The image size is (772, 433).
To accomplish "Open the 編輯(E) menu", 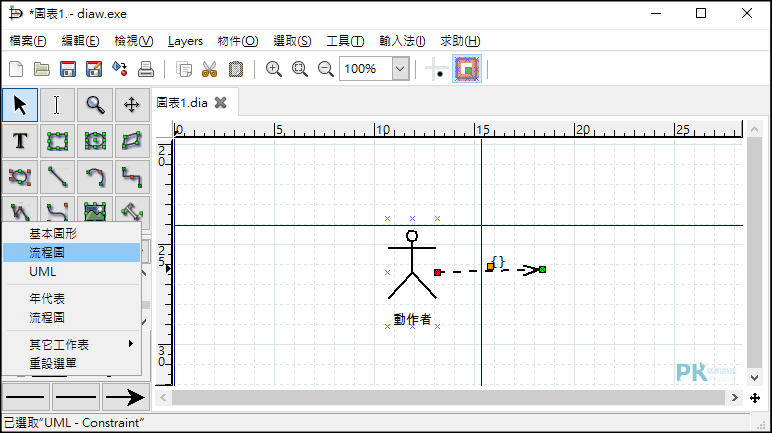I will [80, 41].
